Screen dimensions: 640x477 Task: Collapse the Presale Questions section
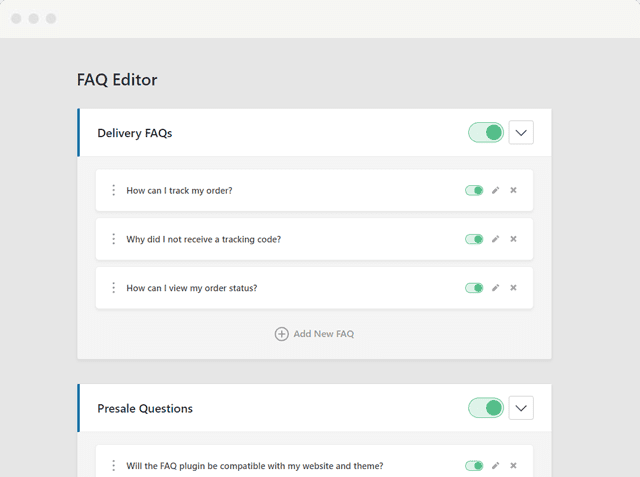(521, 408)
